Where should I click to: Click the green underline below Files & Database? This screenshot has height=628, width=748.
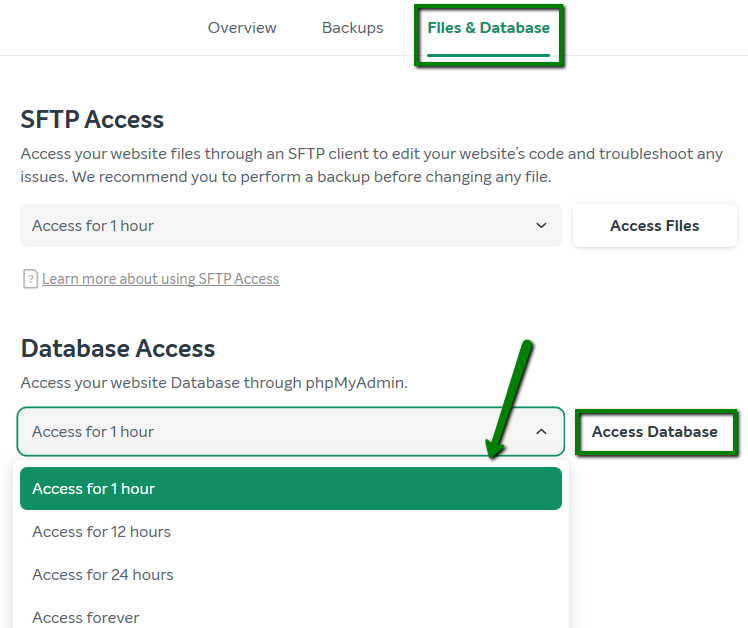coord(488,55)
